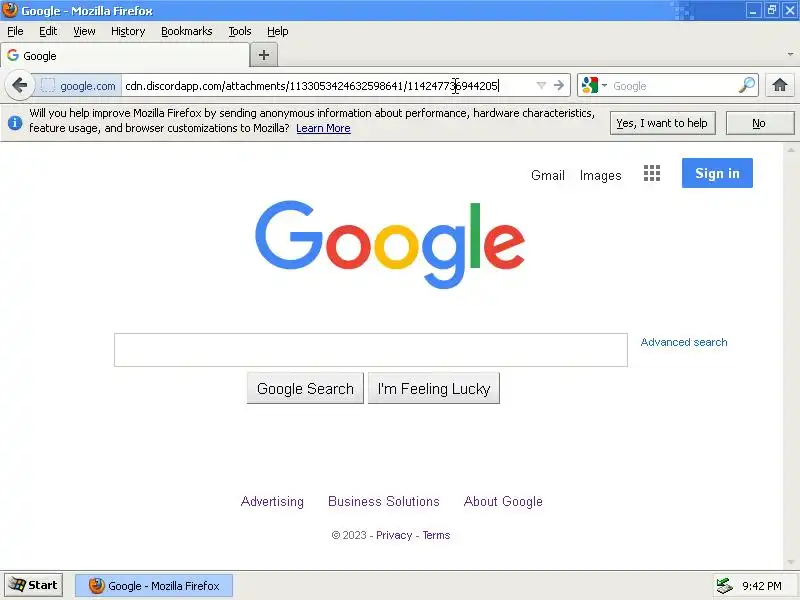The image size is (800, 600).
Task: Open the Bookmarks menu
Action: pos(186,31)
